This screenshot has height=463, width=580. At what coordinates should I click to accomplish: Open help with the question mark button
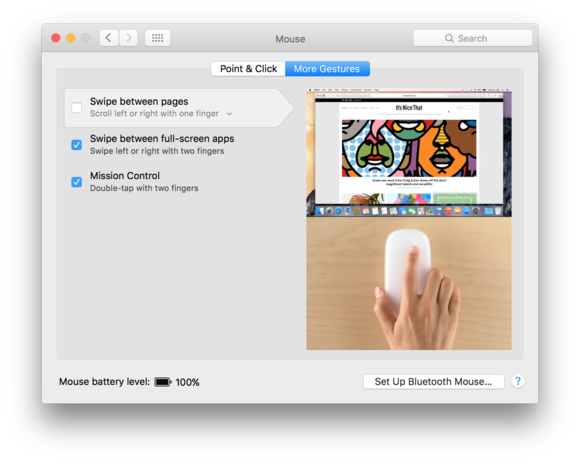(x=517, y=381)
